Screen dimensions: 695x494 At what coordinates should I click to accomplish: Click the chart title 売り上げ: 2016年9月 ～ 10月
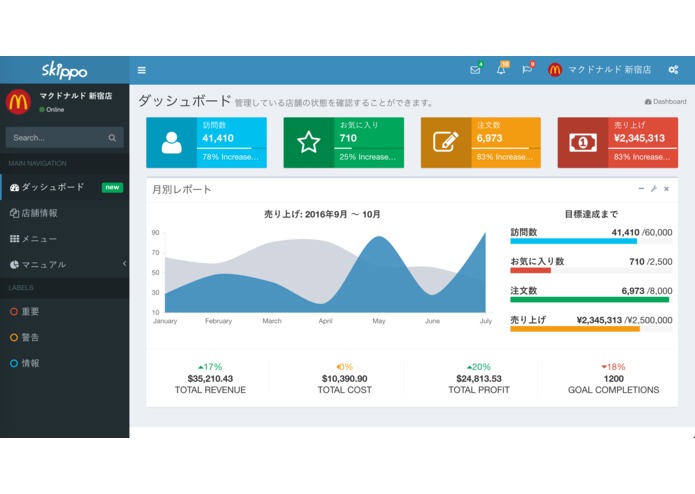click(322, 214)
